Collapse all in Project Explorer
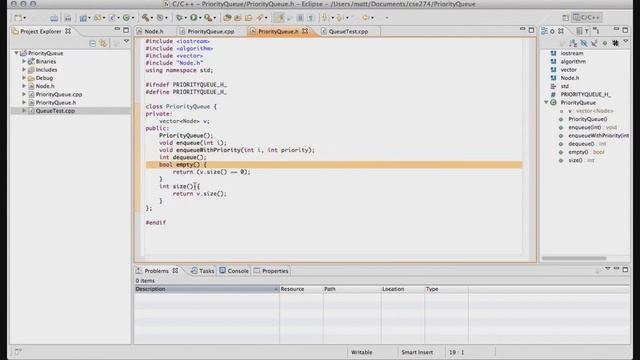 tap(93, 43)
